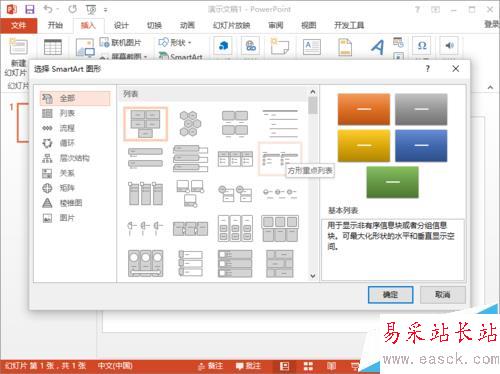Collapse the ribbon with the chevron
The height and width of the screenshot is (374, 500).
click(490, 87)
